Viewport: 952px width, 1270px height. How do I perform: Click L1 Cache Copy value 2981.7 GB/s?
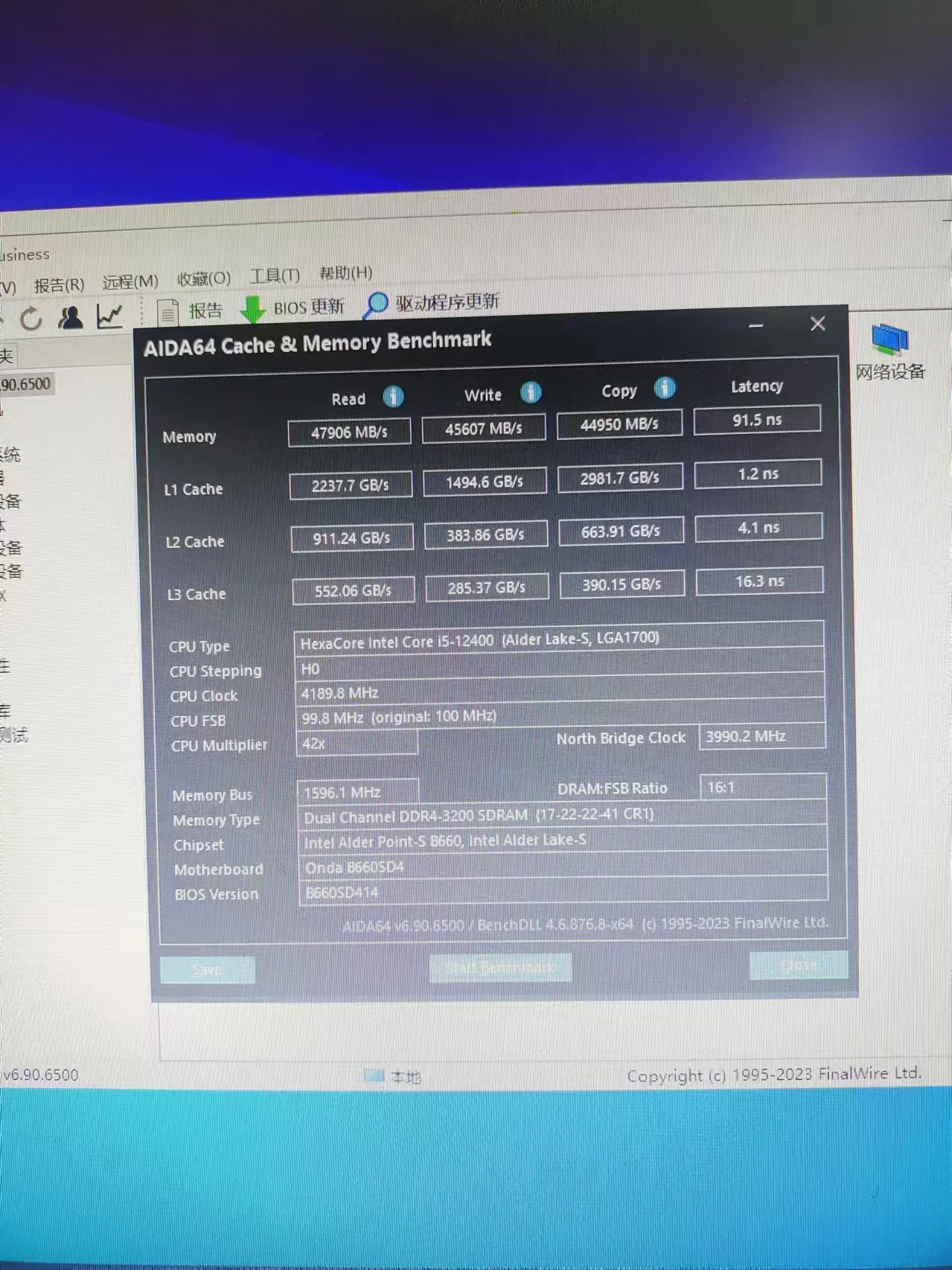(x=620, y=477)
